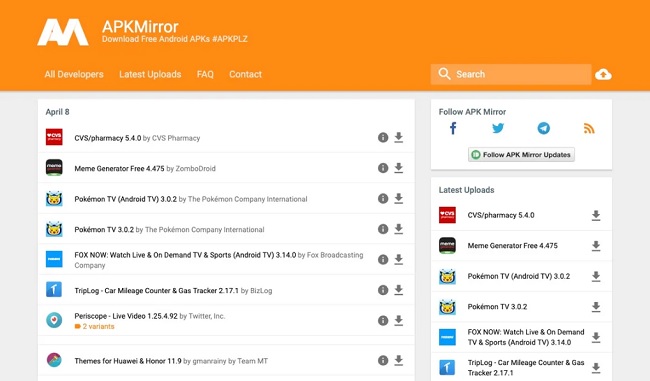Show info for CVS/pharmacy 5.4.0 in April 8 list
Image resolution: width=650 pixels, height=381 pixels.
(383, 138)
